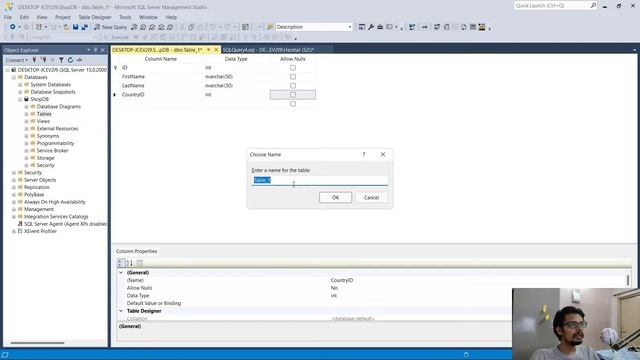This screenshot has width=640, height=360.
Task: Pin the Object Explorer panel
Action: point(96,50)
